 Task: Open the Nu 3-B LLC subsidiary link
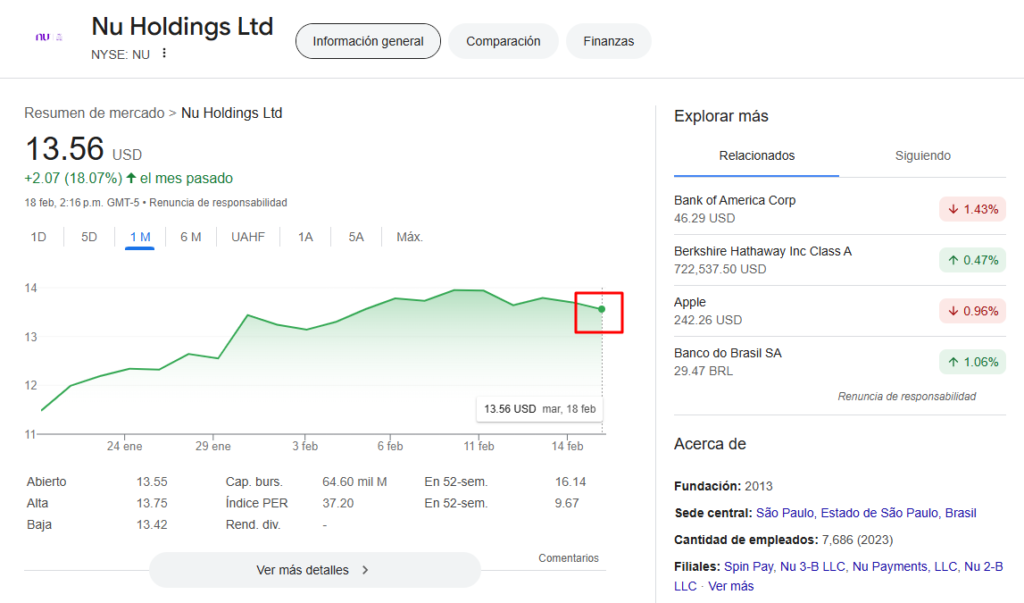[x=812, y=566]
